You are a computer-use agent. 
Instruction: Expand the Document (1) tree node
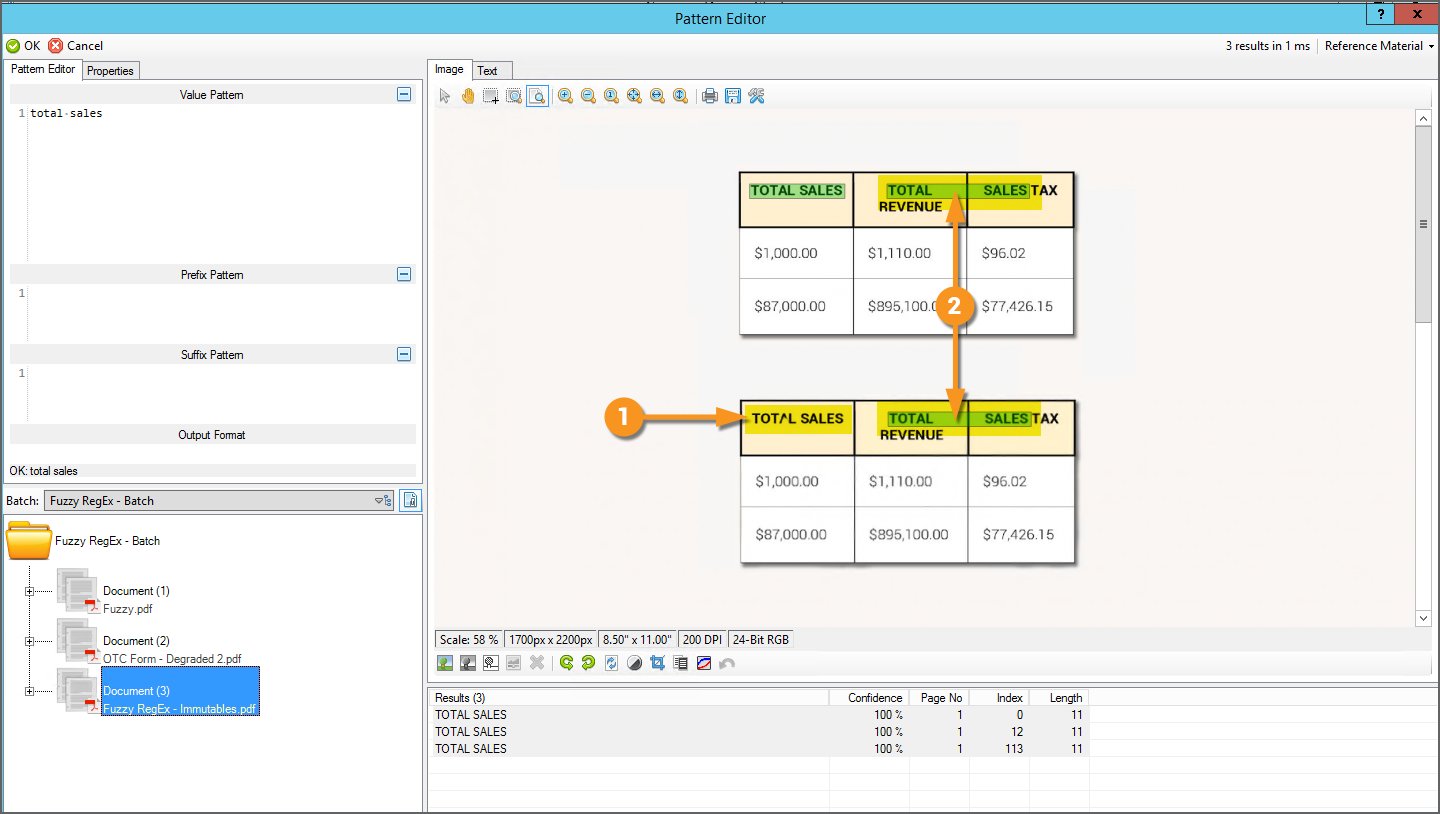pyautogui.click(x=29, y=591)
